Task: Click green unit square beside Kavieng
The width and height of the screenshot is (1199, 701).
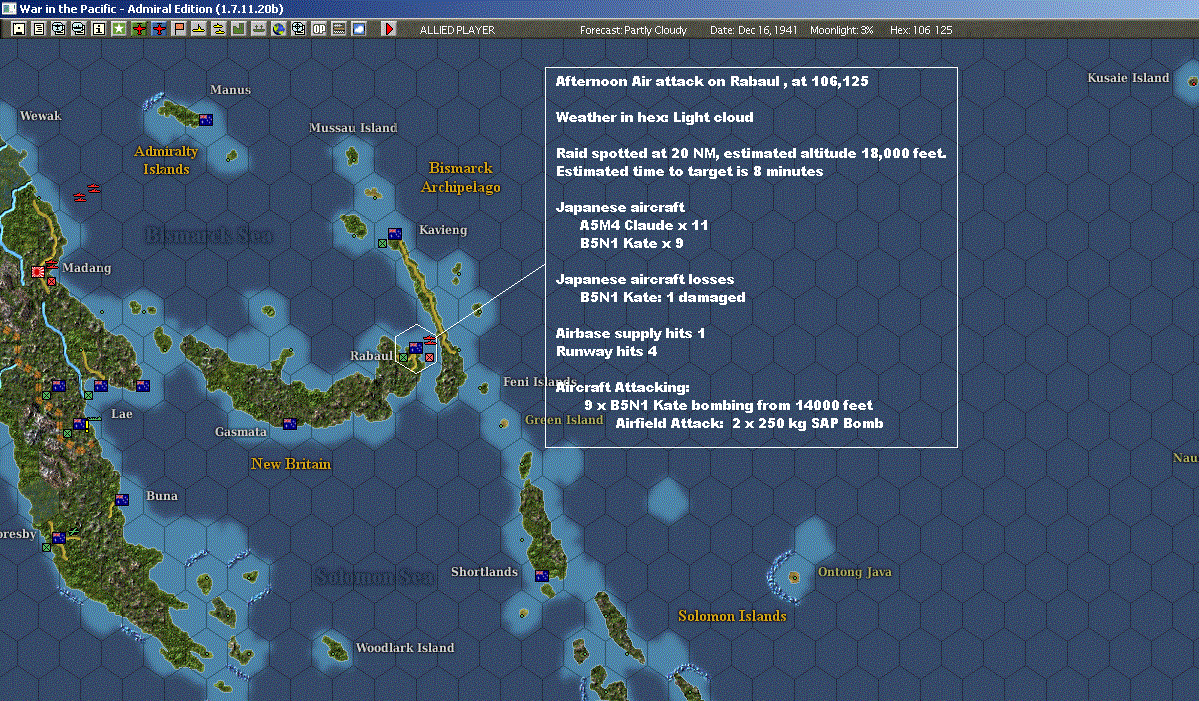Action: tap(382, 244)
